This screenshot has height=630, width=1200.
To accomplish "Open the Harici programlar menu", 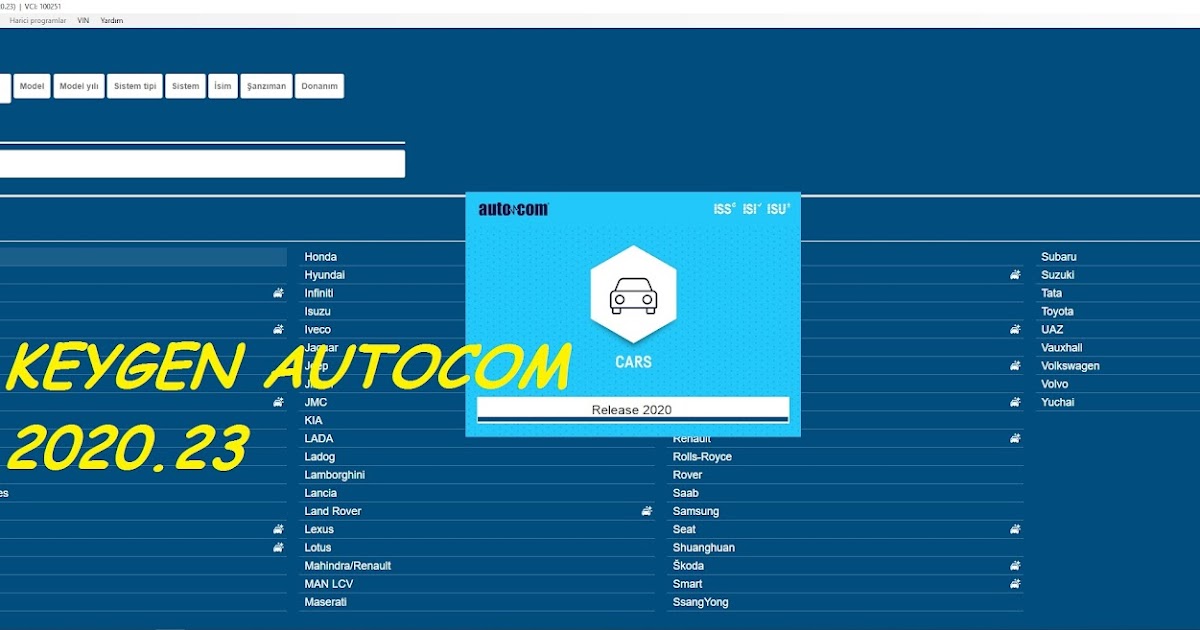I will [37, 20].
